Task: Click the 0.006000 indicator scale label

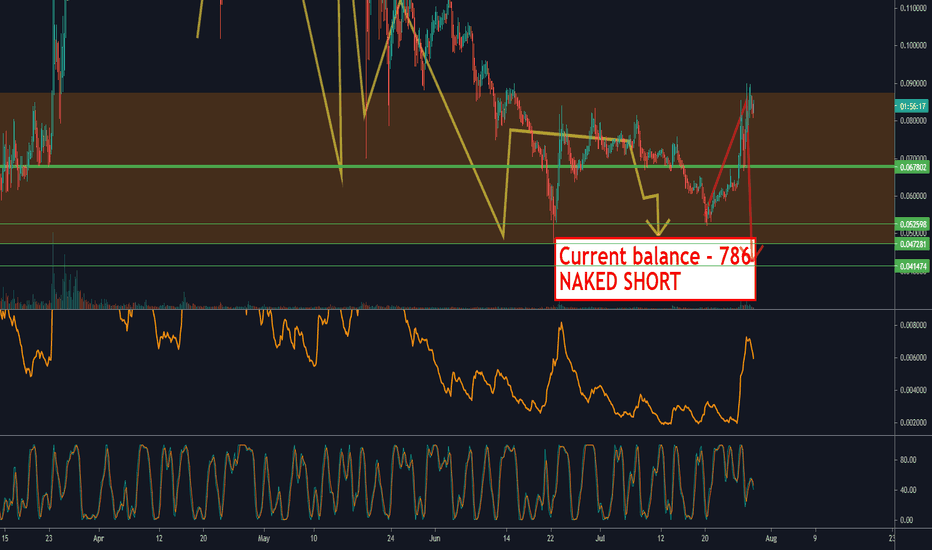Action: (913, 358)
